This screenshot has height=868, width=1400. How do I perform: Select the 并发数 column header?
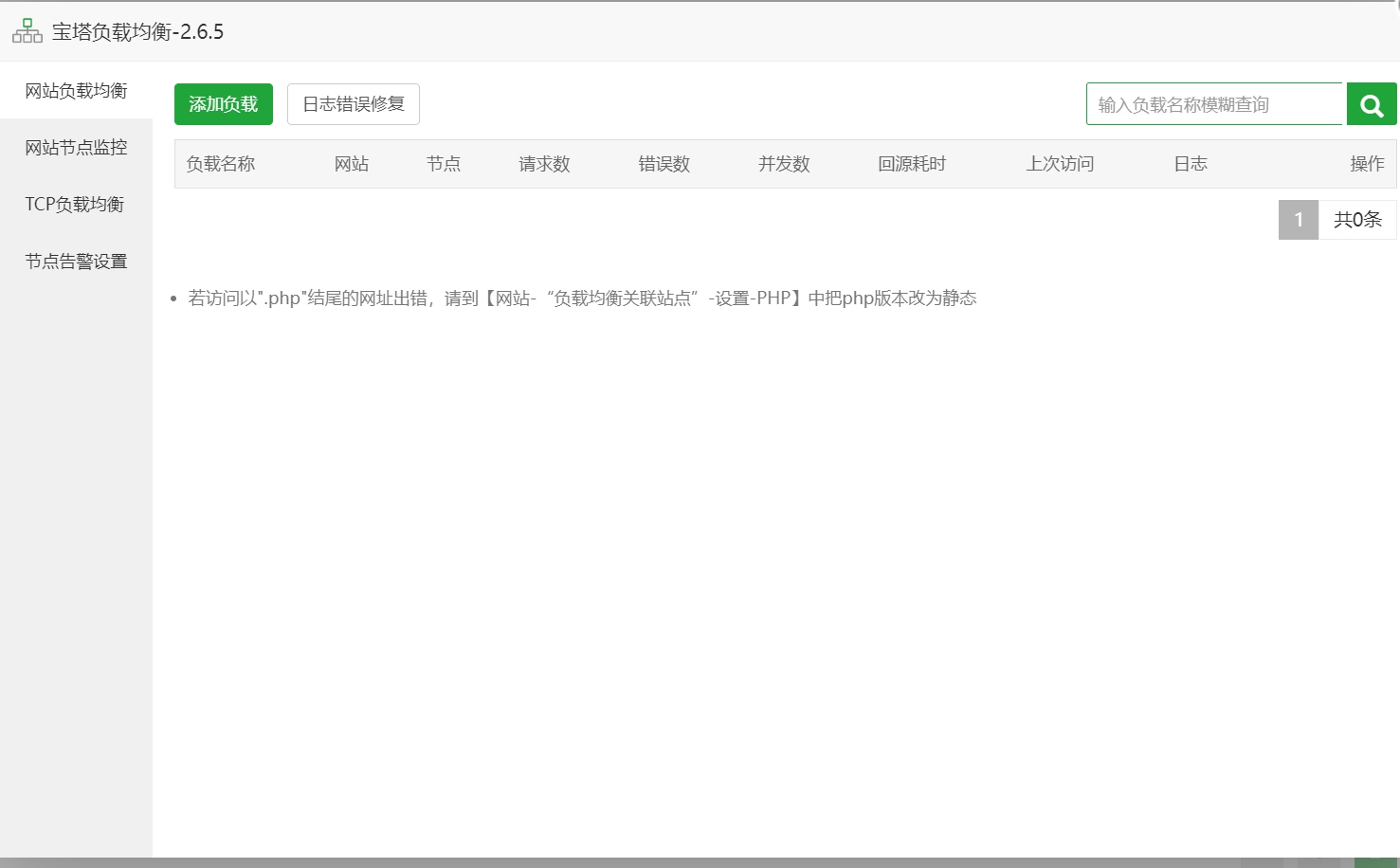pos(784,164)
